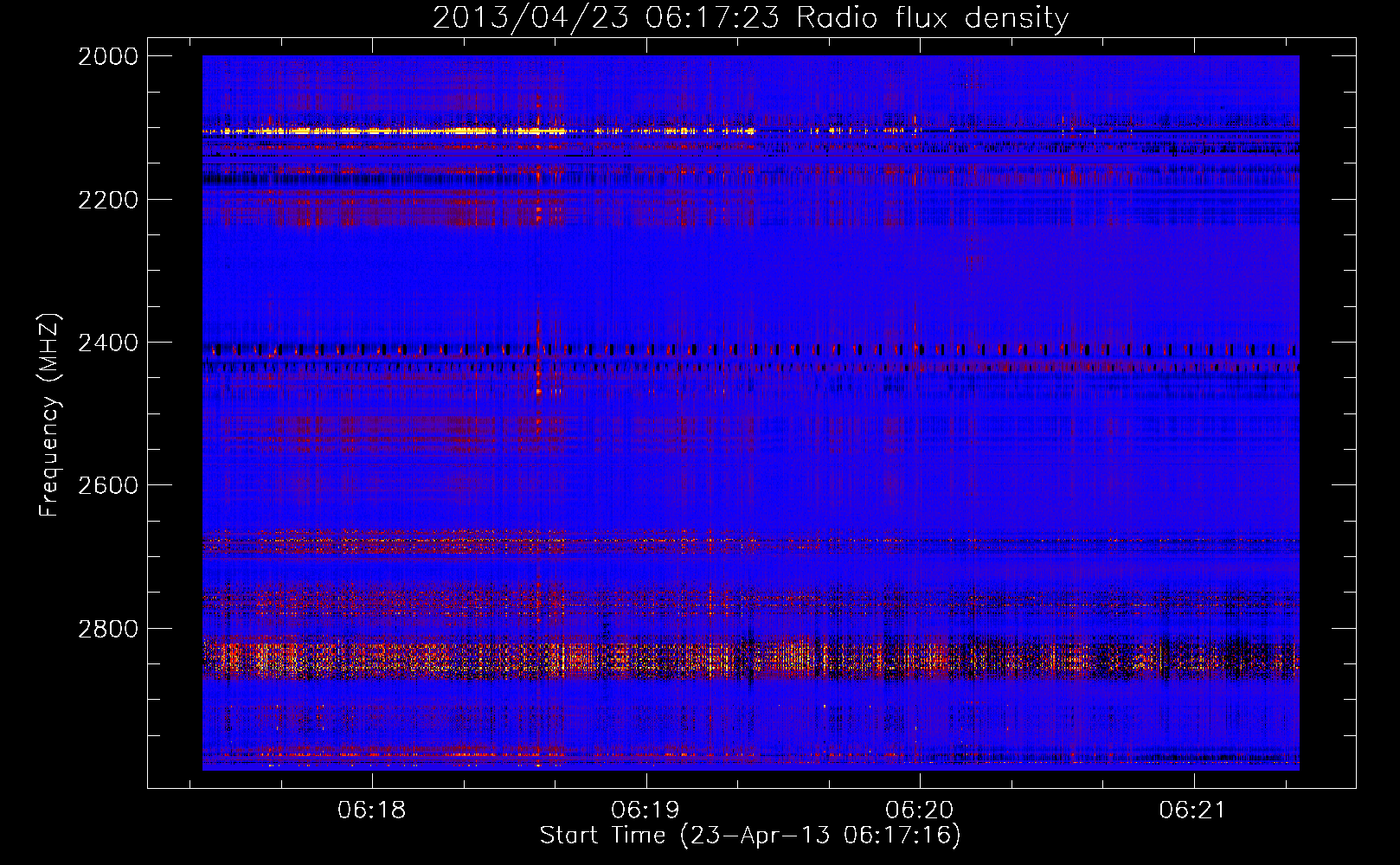The width and height of the screenshot is (1400, 865).
Task: Click the 2000 frequency tick label
Action: [x=108, y=56]
